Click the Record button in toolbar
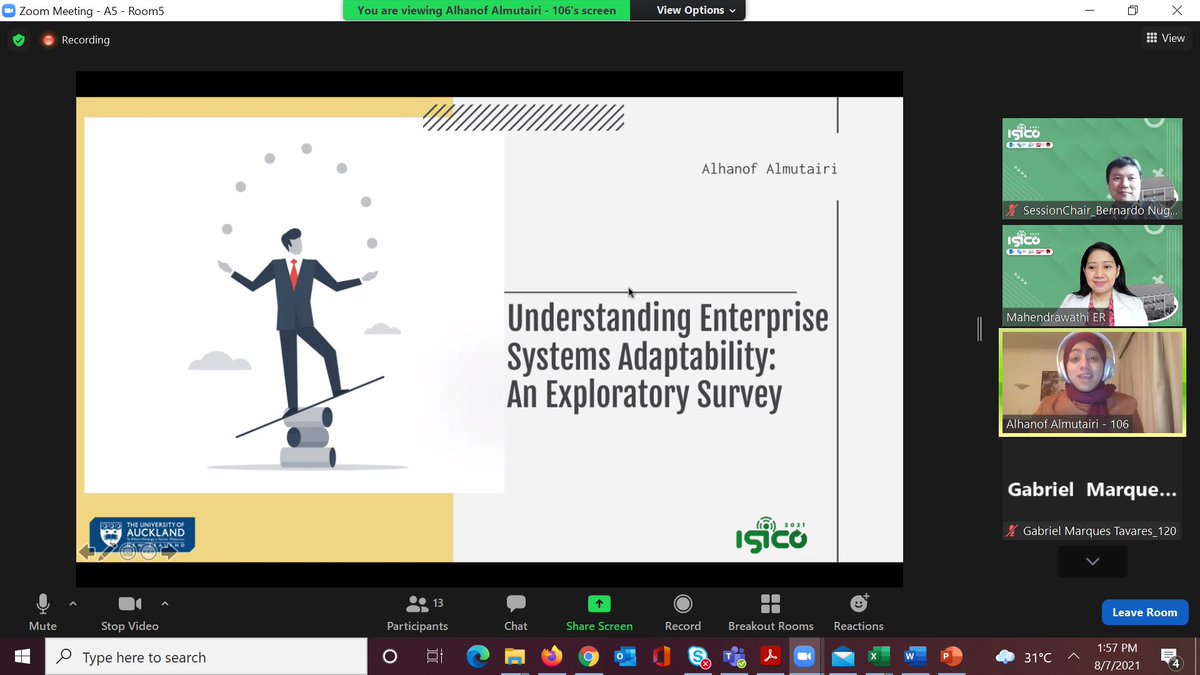This screenshot has height=675, width=1200. [683, 612]
